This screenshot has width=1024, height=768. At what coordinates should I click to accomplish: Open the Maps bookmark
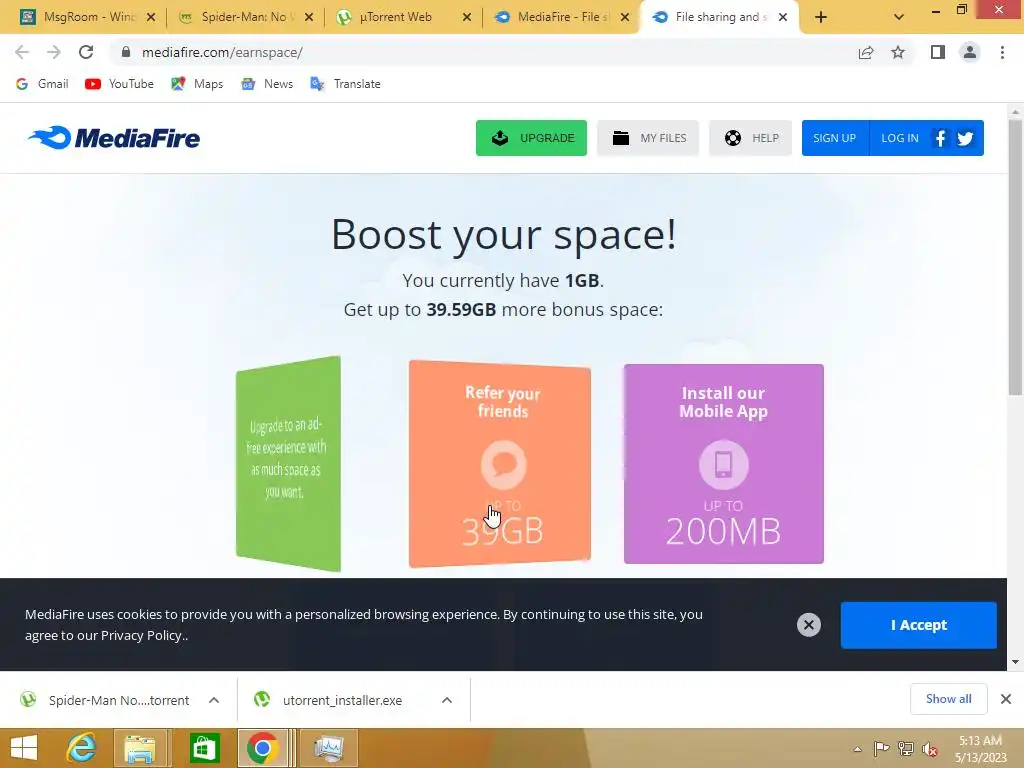point(197,84)
